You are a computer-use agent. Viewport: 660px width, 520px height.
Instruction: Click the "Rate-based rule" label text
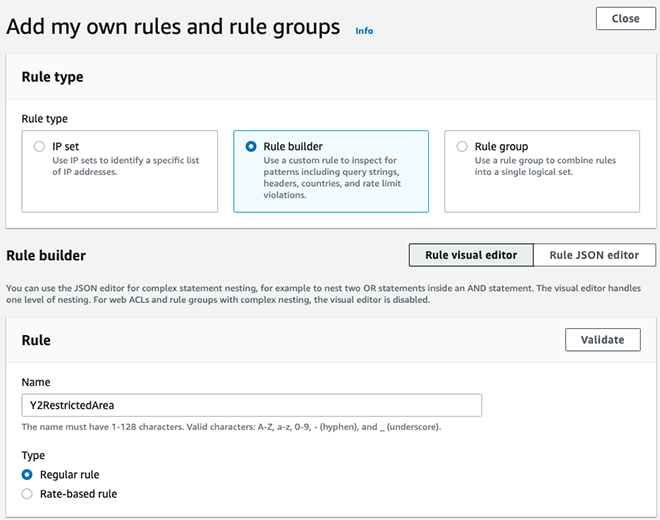coord(78,494)
